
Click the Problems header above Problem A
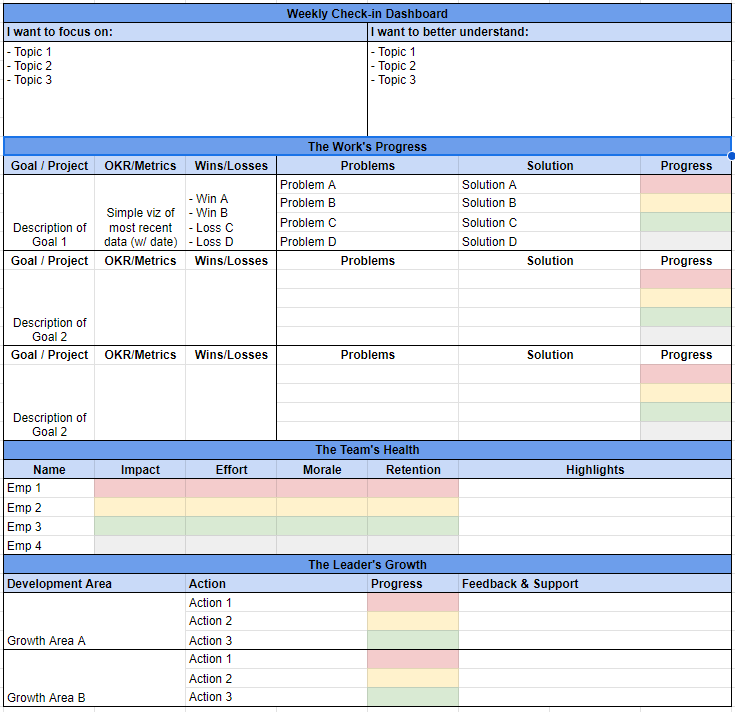368,165
